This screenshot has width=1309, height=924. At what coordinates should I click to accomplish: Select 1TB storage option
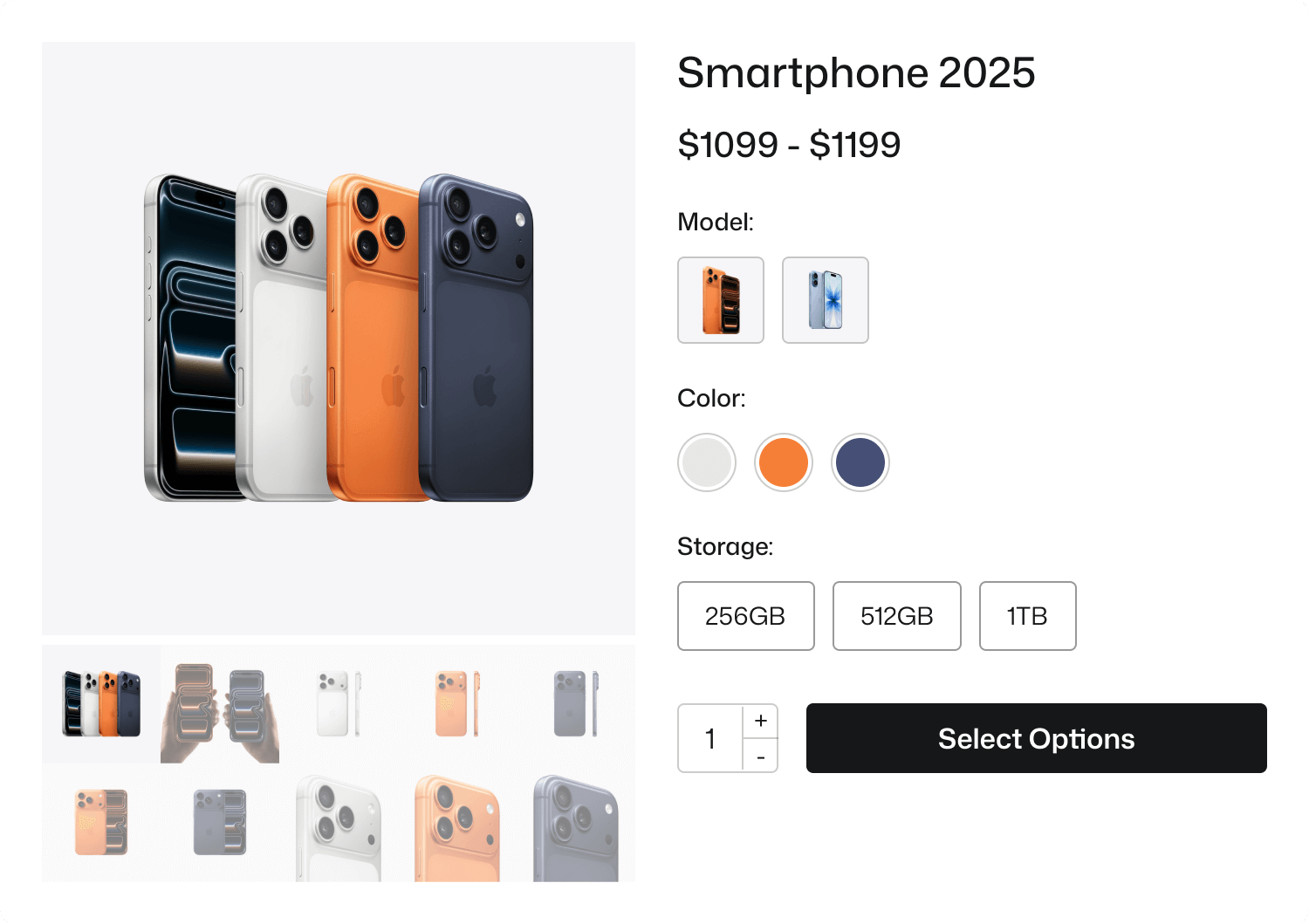tap(1027, 616)
